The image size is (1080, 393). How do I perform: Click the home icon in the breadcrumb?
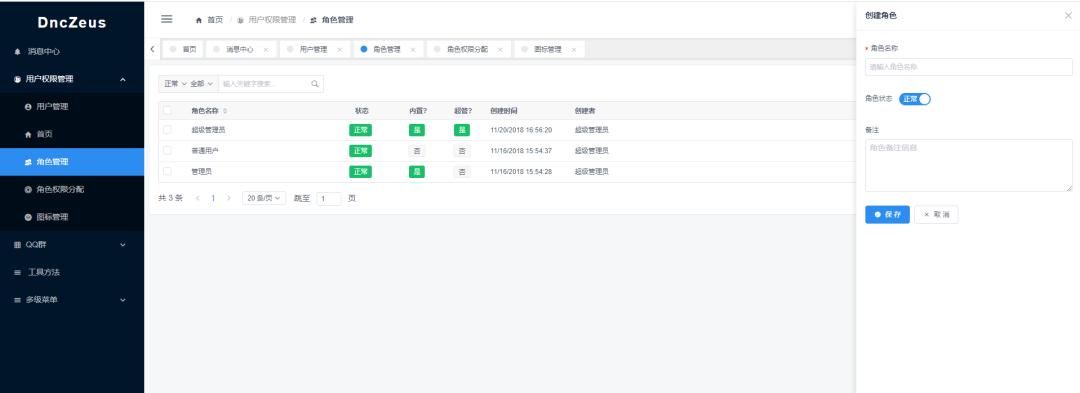pyautogui.click(x=199, y=20)
